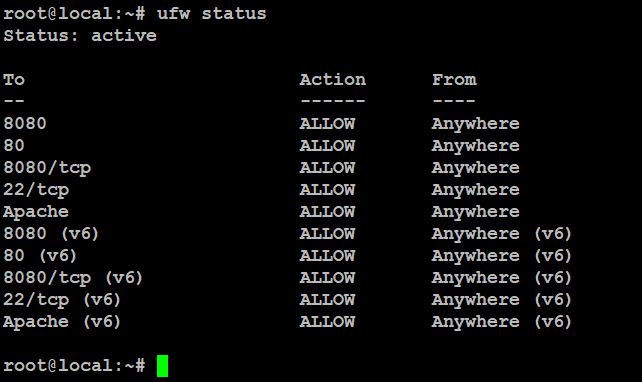
Task: Click the '80 (v6)' rule entry
Action: tap(40, 256)
